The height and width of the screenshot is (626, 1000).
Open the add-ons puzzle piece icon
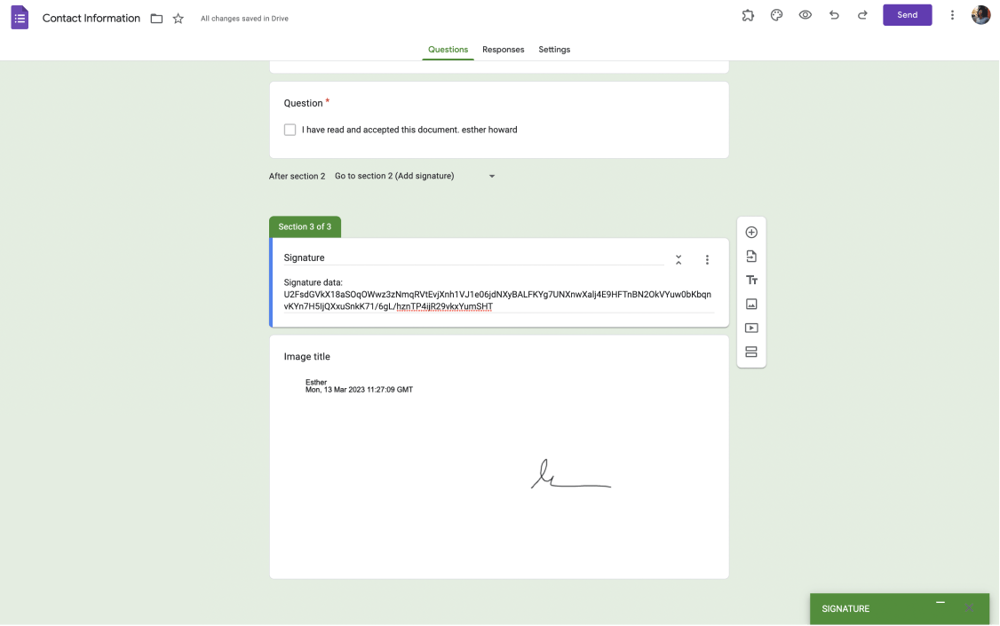[x=748, y=15]
